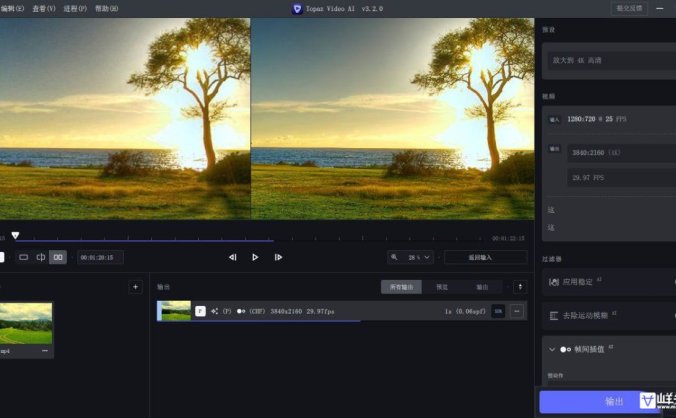The height and width of the screenshot is (418, 676).
Task: Select the 3840x2160 output row thumbnail
Action: tap(176, 311)
